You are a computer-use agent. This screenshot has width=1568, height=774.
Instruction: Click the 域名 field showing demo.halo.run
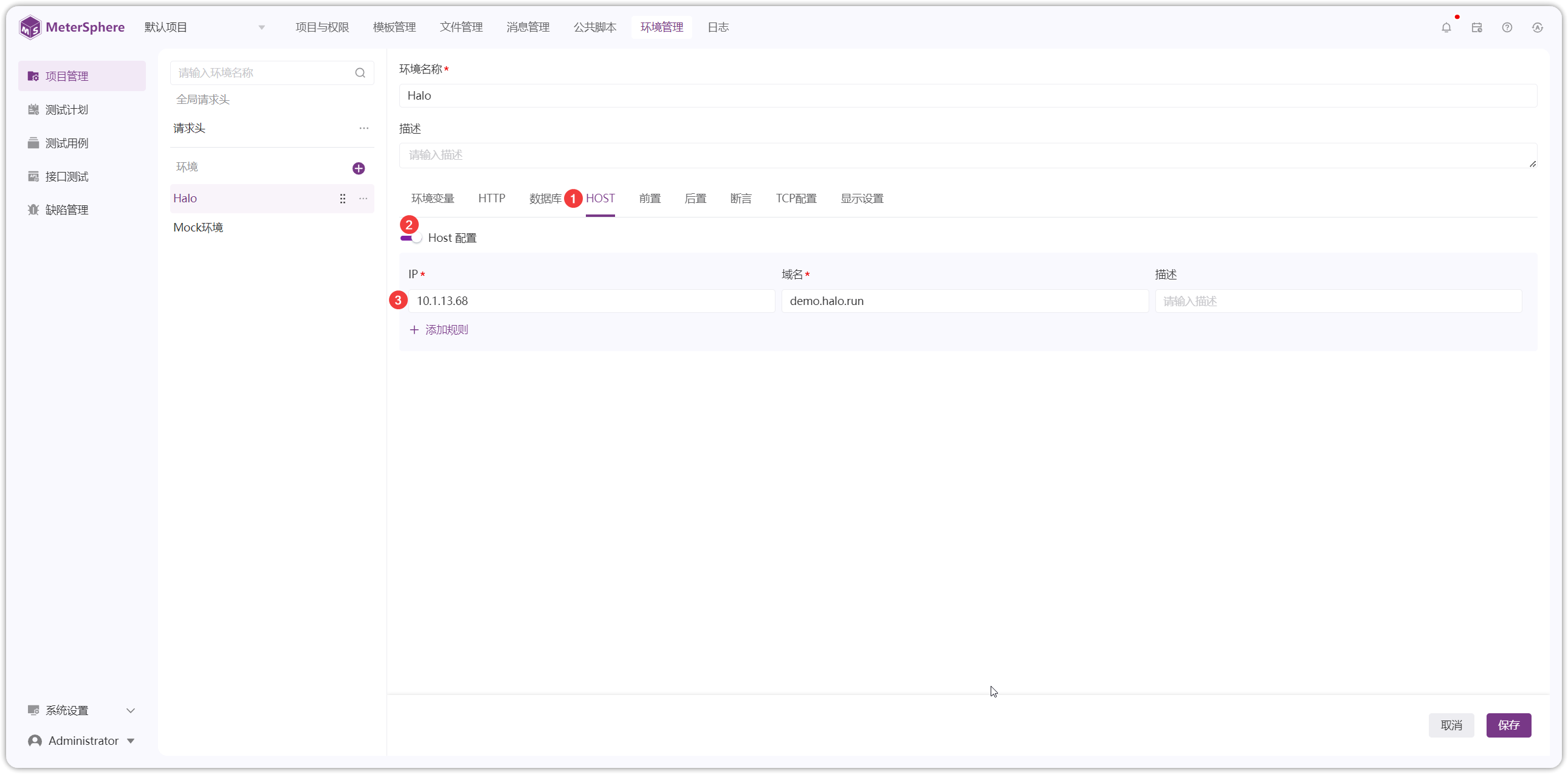[x=965, y=301]
